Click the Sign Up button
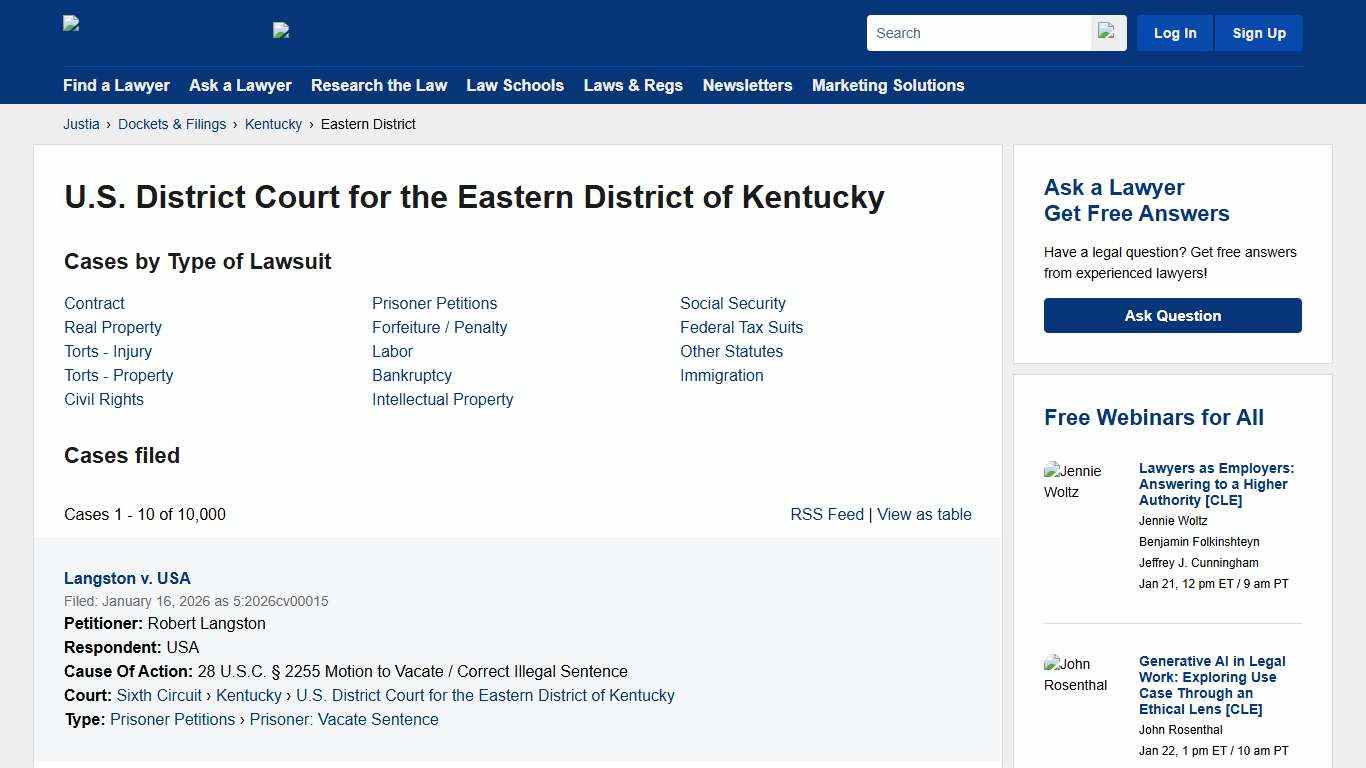Image resolution: width=1366 pixels, height=768 pixels. [x=1258, y=32]
